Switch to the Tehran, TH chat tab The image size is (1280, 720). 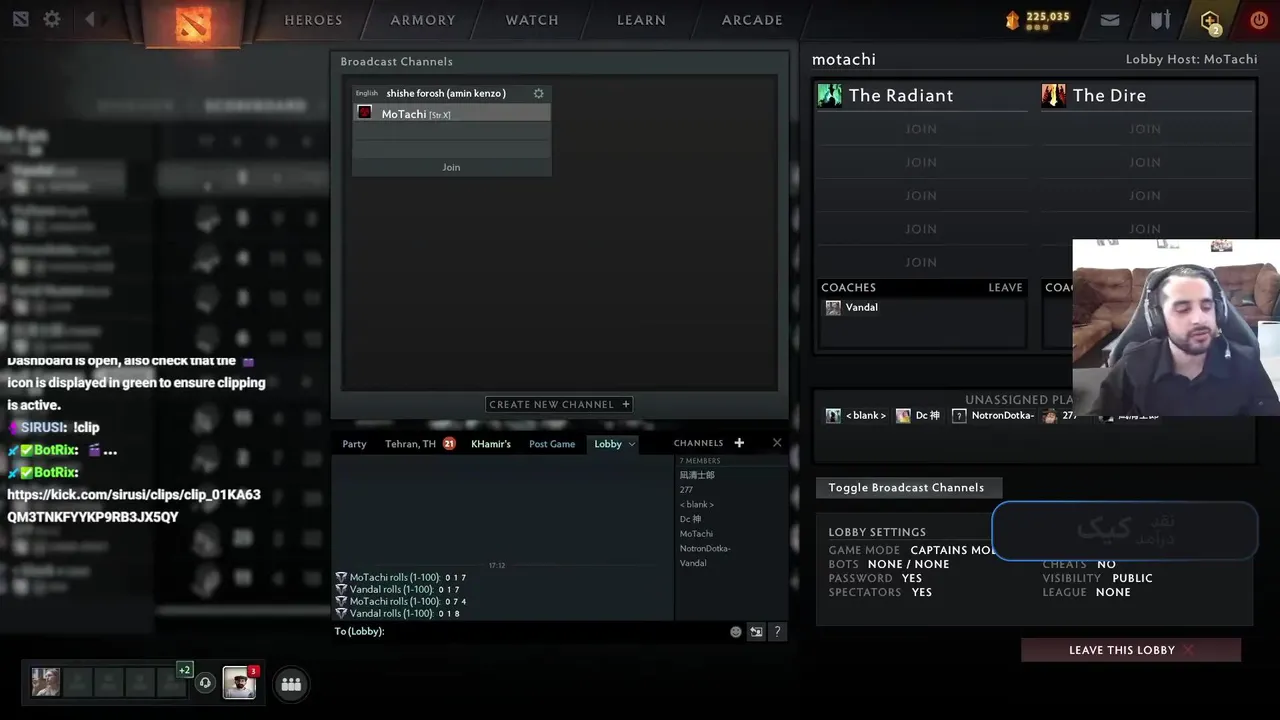tap(410, 444)
